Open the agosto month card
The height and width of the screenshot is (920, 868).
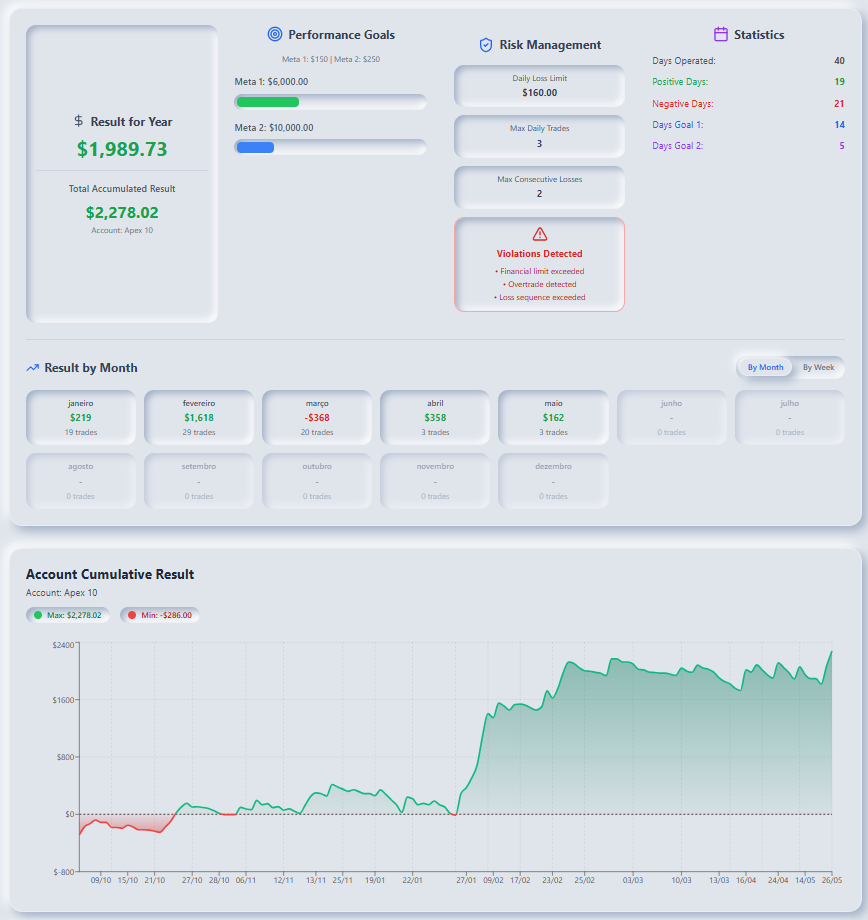tap(81, 481)
